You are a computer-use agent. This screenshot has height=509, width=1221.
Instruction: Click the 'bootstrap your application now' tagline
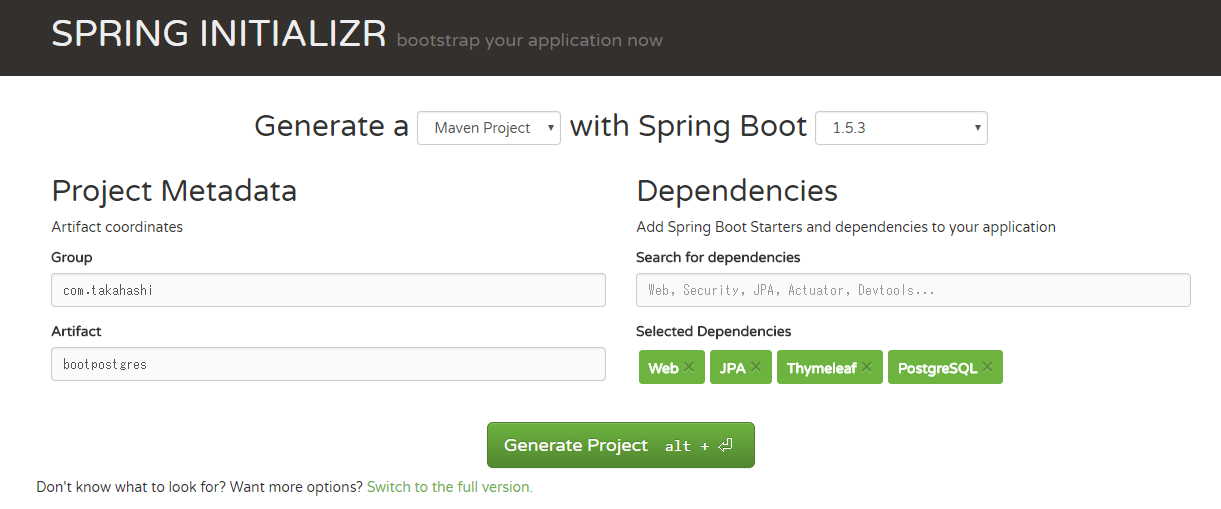(530, 41)
